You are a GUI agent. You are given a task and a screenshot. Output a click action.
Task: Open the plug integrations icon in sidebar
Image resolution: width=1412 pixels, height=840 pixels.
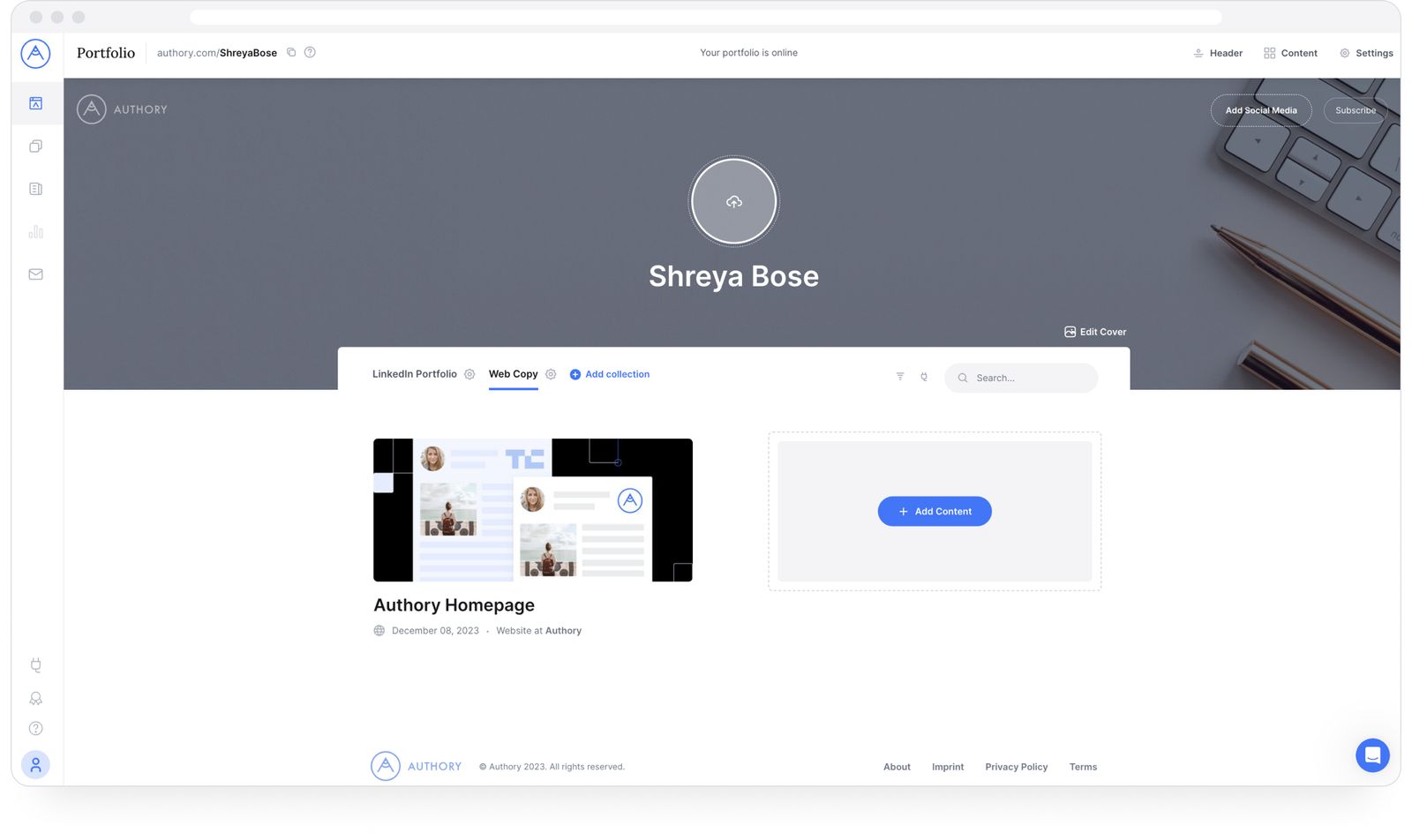point(35,665)
